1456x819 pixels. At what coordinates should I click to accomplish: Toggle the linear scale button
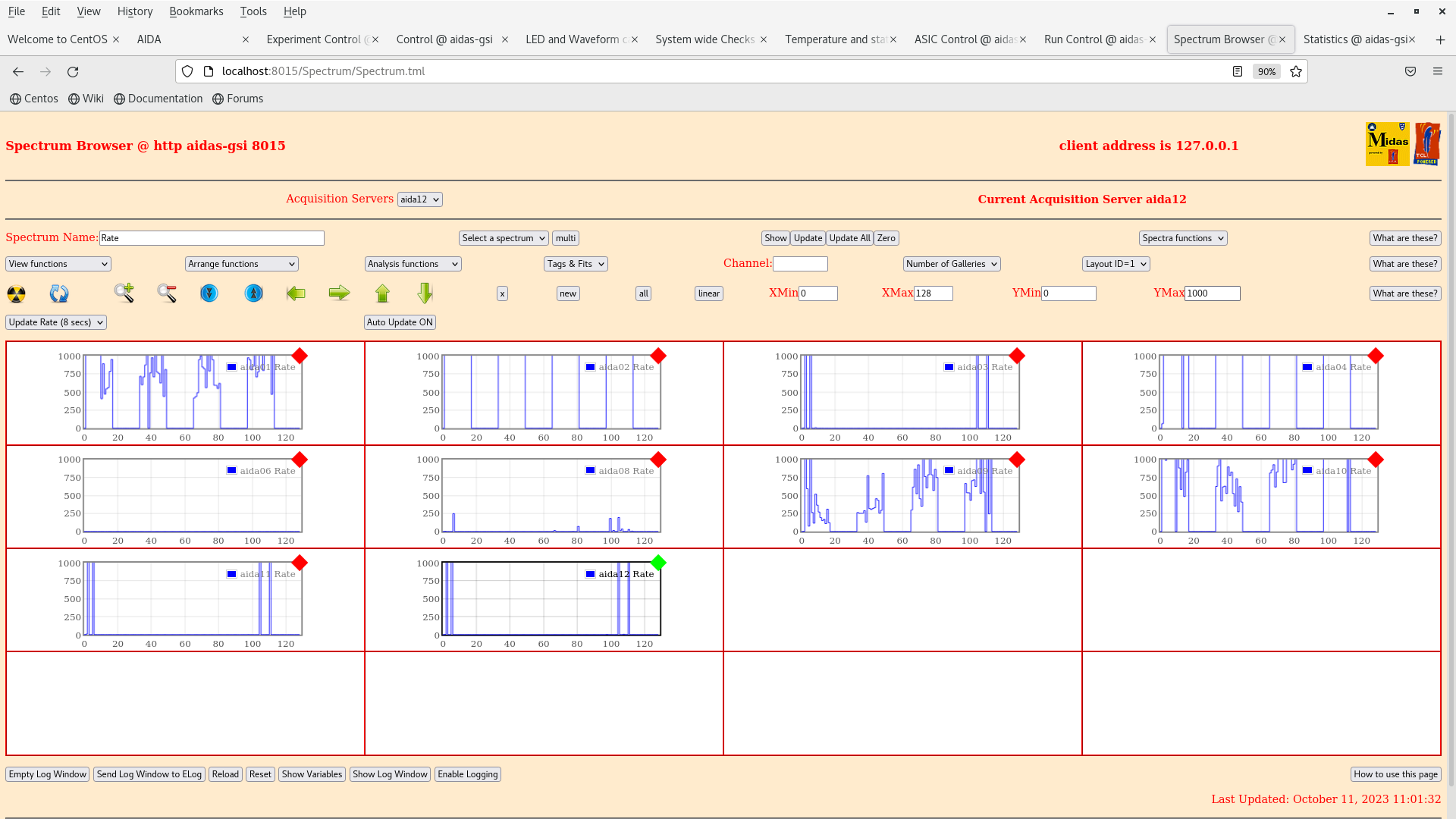[x=708, y=293]
